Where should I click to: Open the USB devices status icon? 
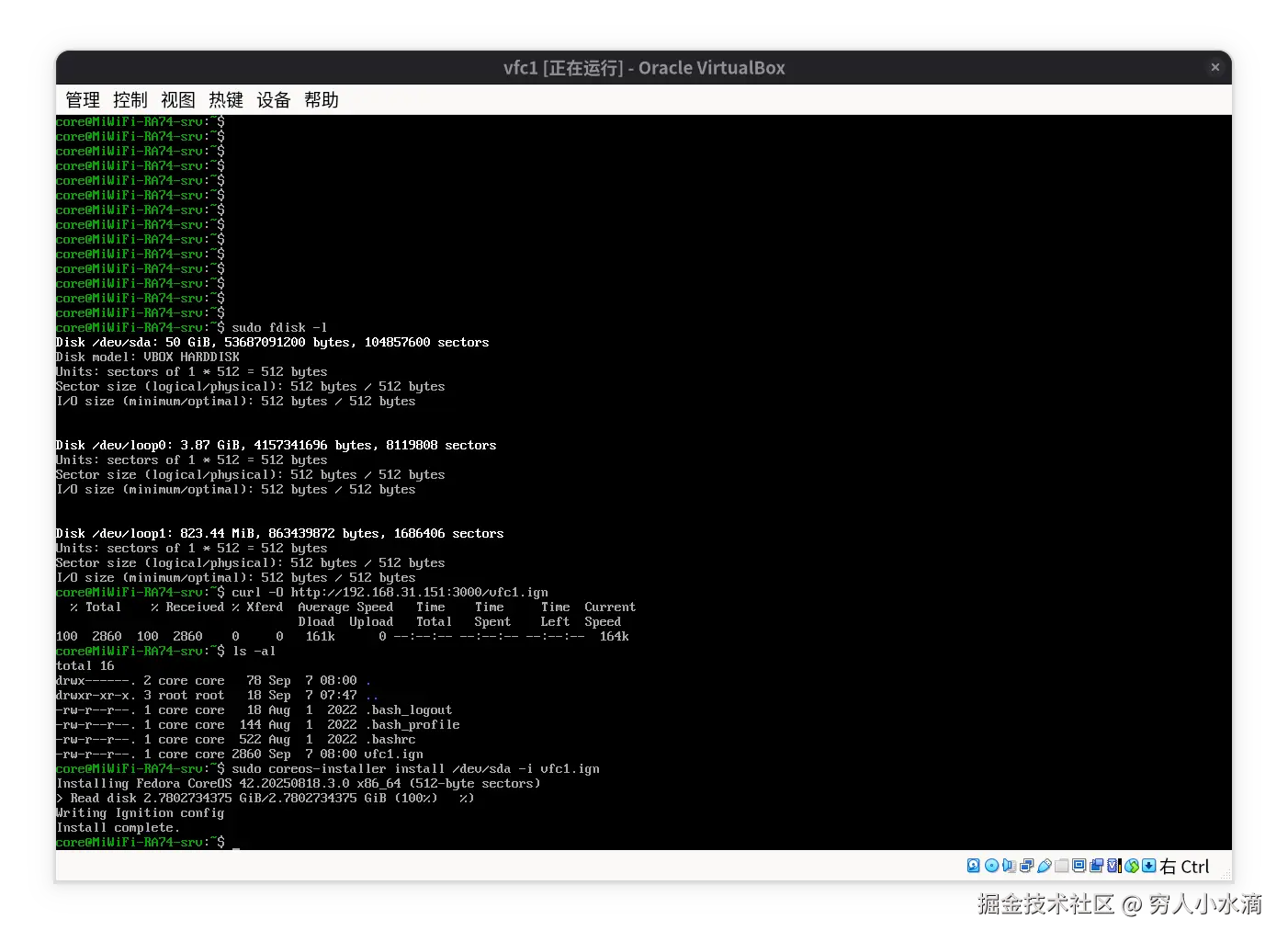coord(1045,866)
